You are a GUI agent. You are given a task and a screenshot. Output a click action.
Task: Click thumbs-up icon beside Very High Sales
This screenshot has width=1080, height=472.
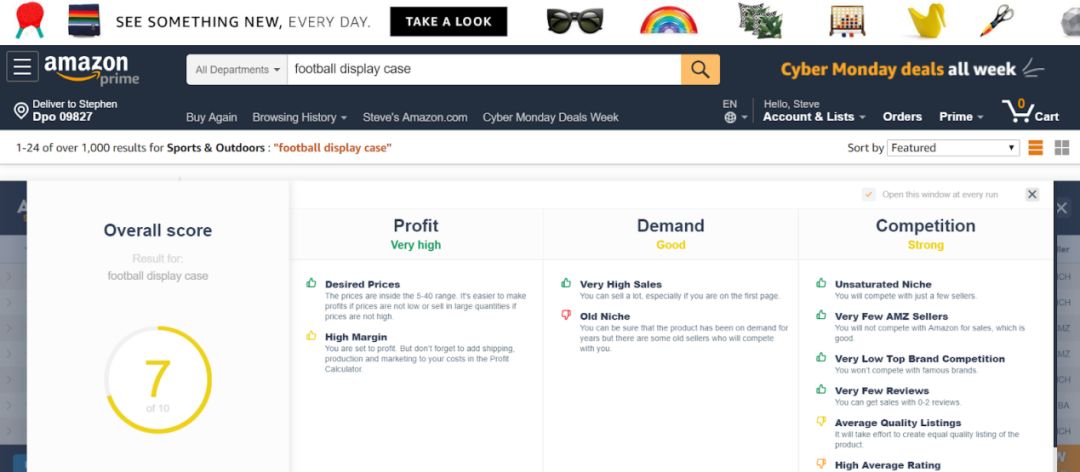point(566,283)
